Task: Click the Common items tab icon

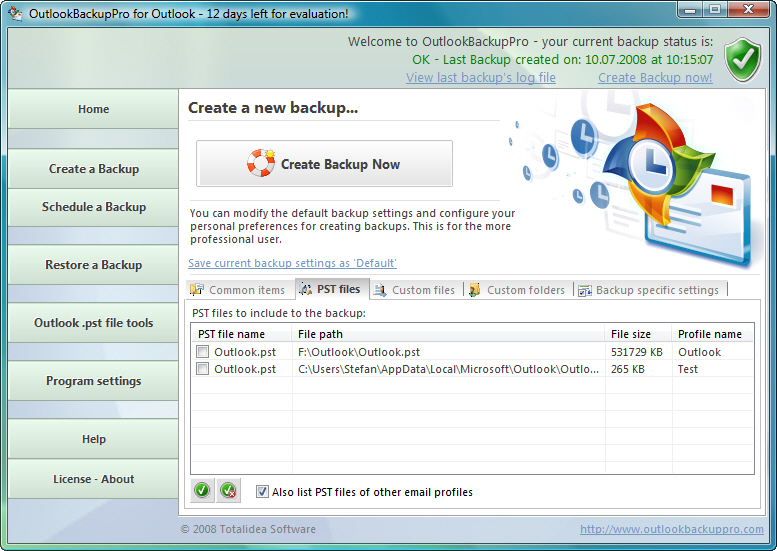Action: pyautogui.click(x=197, y=289)
